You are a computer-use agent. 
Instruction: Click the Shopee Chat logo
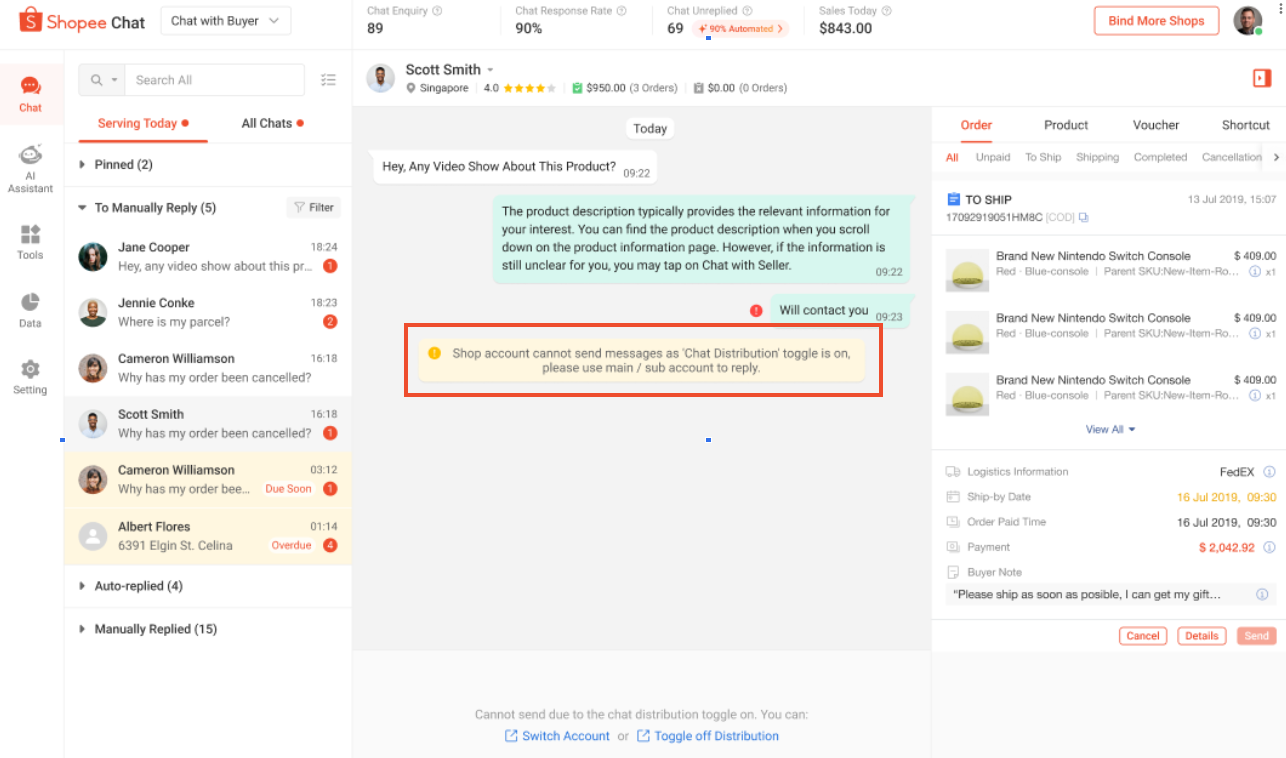[82, 21]
